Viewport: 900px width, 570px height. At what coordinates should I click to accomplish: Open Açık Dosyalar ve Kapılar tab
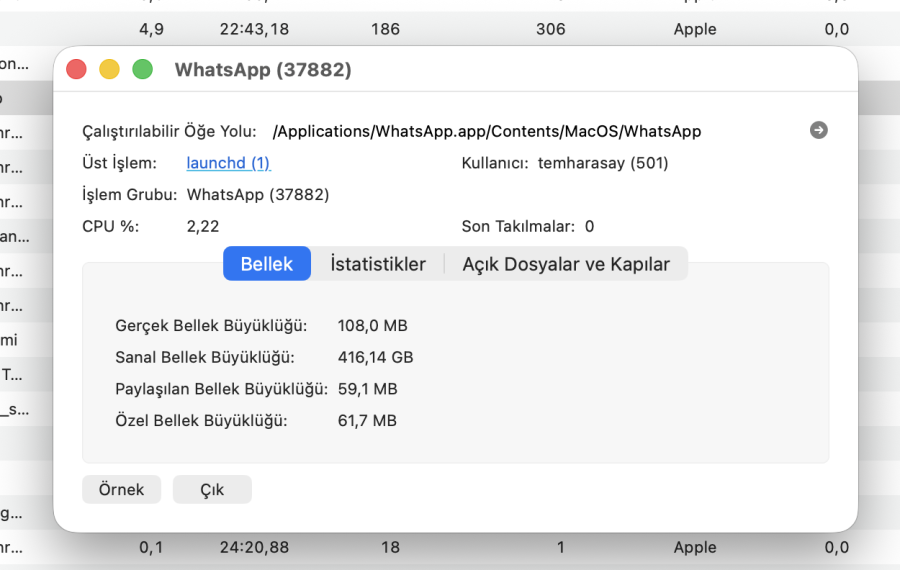pos(566,263)
